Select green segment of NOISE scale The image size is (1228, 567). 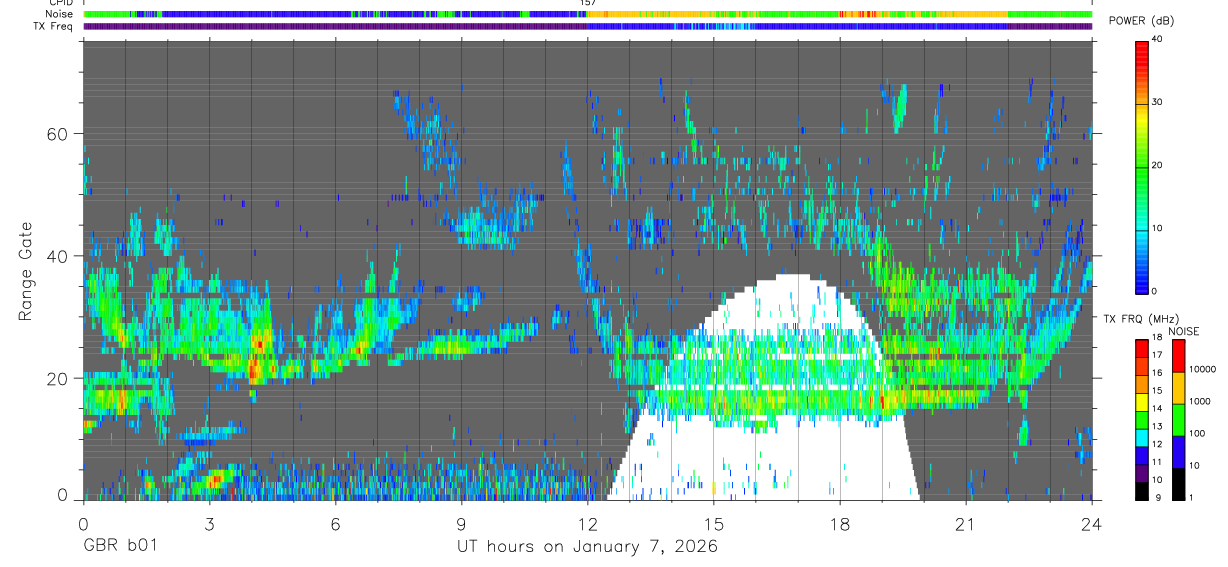click(x=1178, y=420)
